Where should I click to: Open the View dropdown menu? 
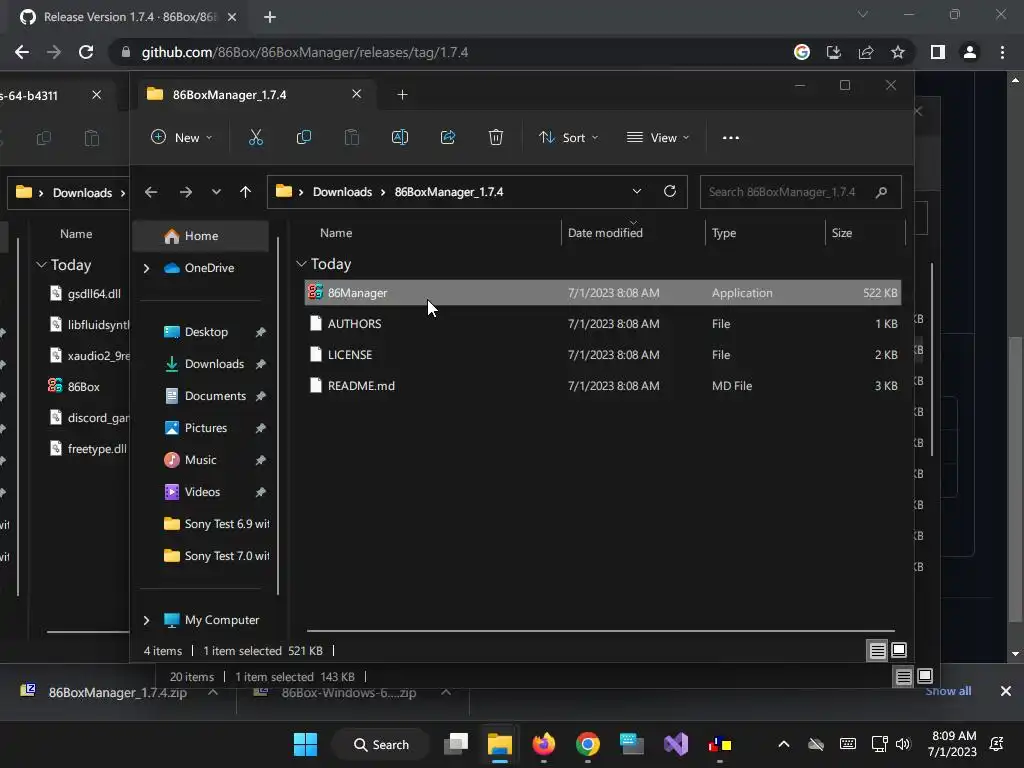658,137
